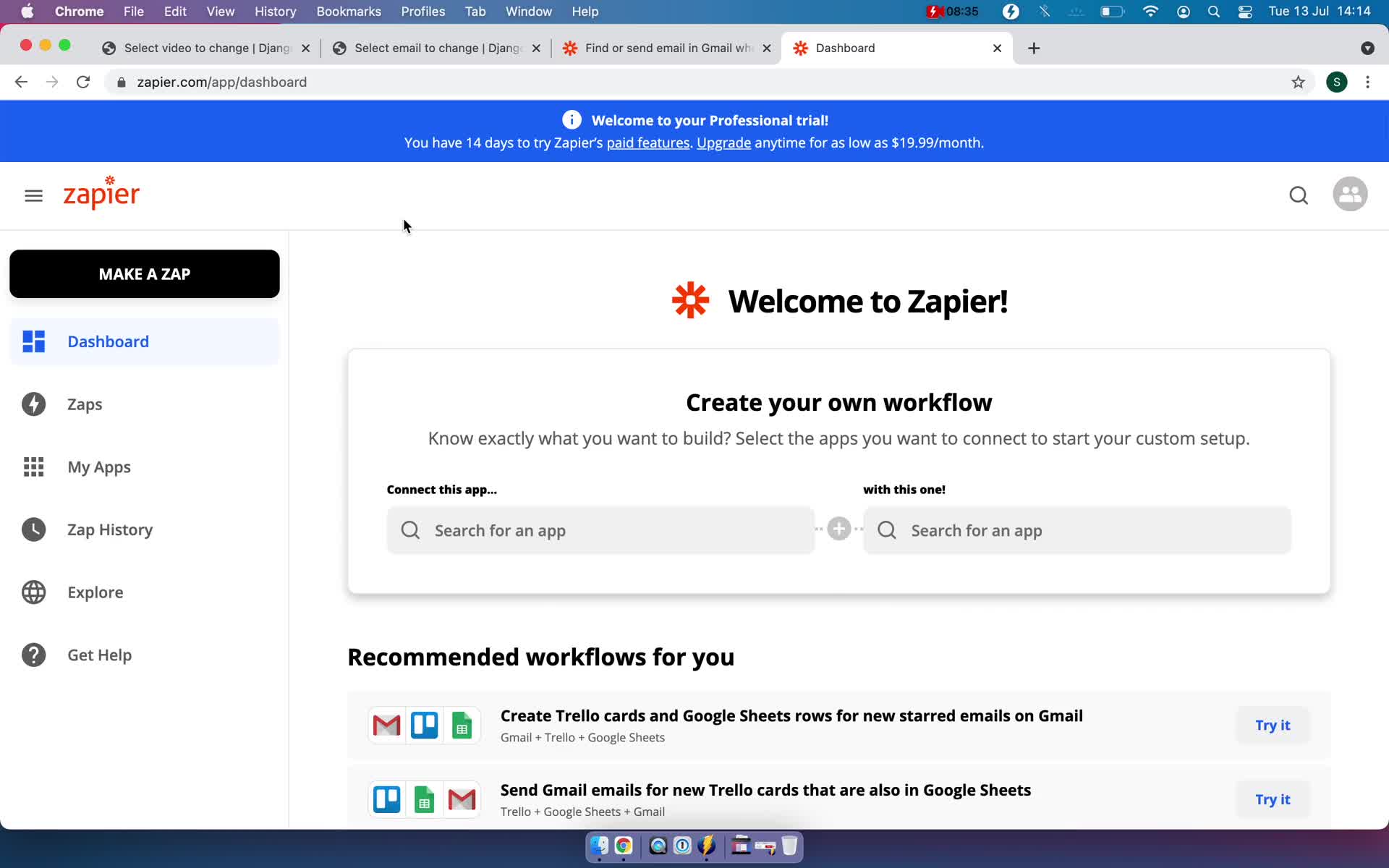Screen dimensions: 1389x868
Task: Click the plus tab button to add tab
Action: point(1034,47)
